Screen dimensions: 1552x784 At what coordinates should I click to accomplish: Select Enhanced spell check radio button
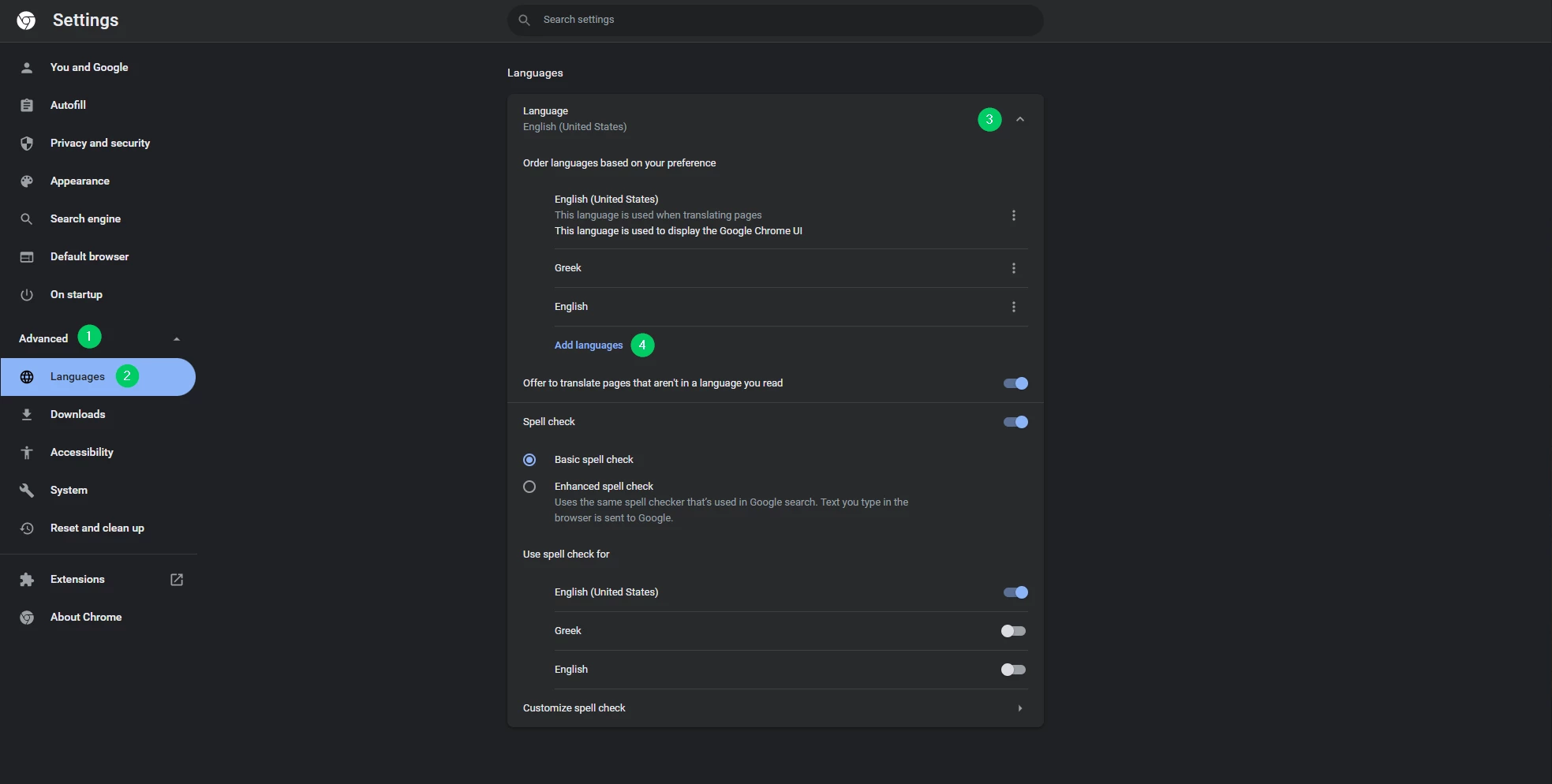pos(529,487)
